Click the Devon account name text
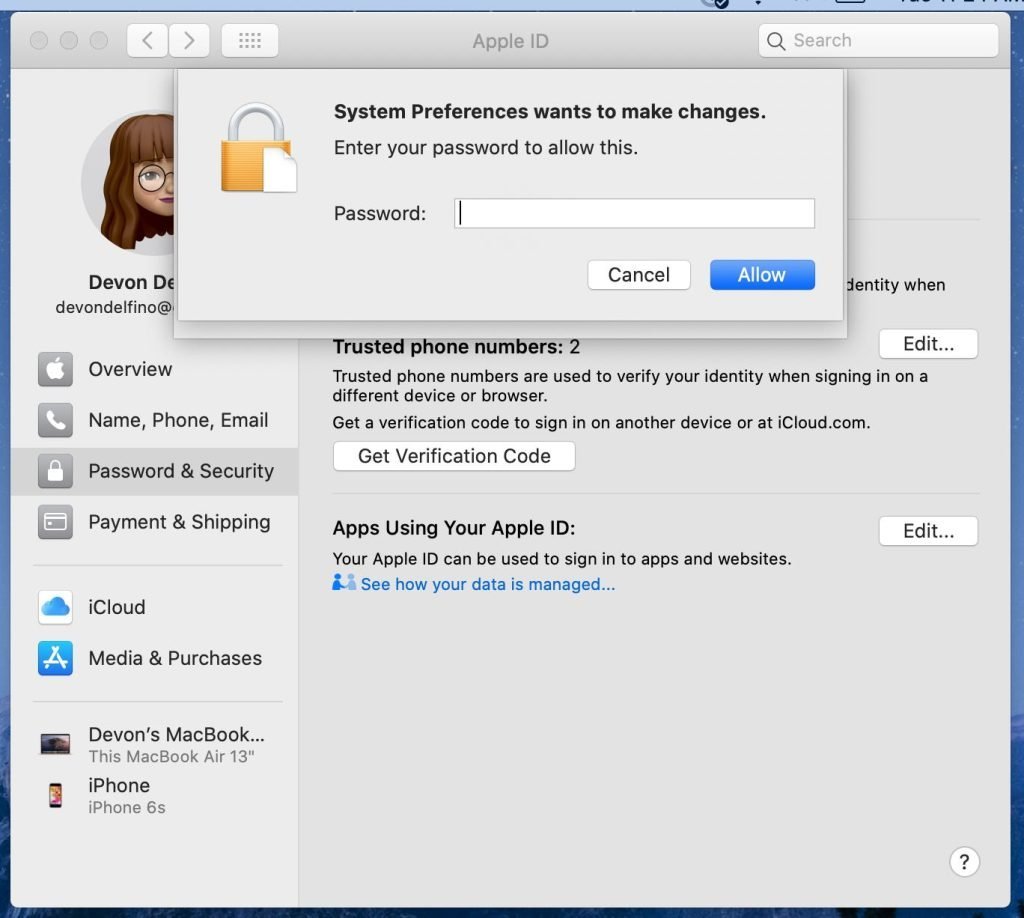This screenshot has width=1024, height=918. pyautogui.click(x=132, y=282)
